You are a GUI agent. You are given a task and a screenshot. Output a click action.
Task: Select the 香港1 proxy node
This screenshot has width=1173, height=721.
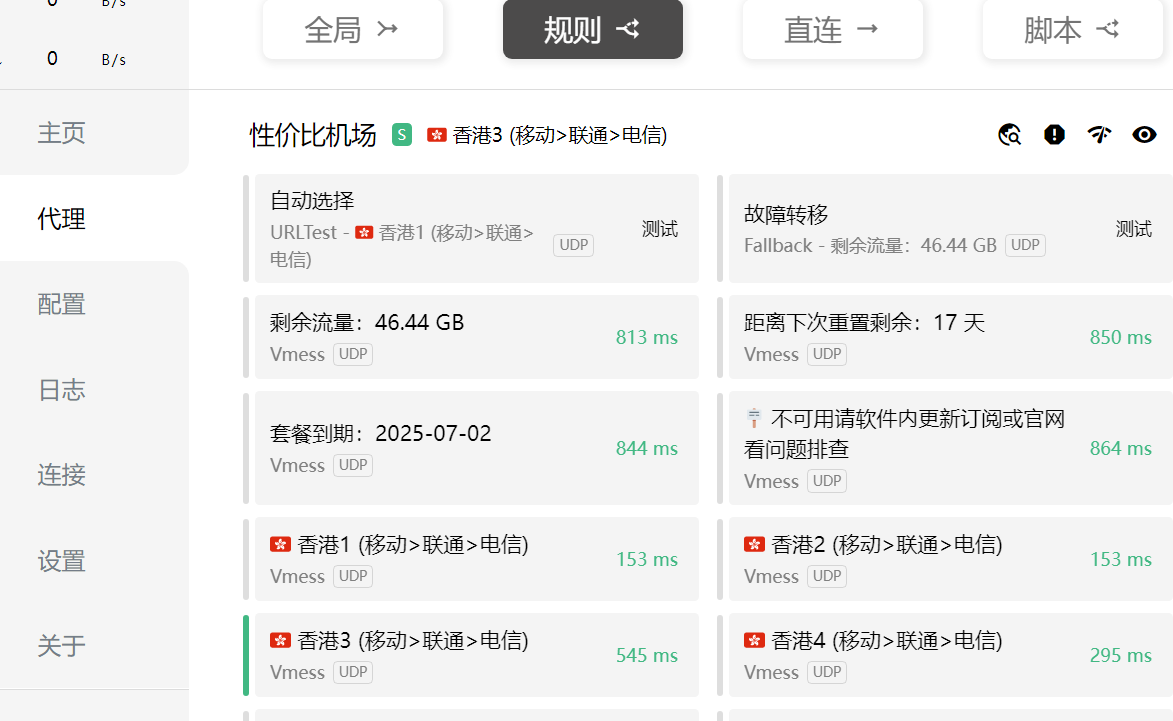pos(477,559)
